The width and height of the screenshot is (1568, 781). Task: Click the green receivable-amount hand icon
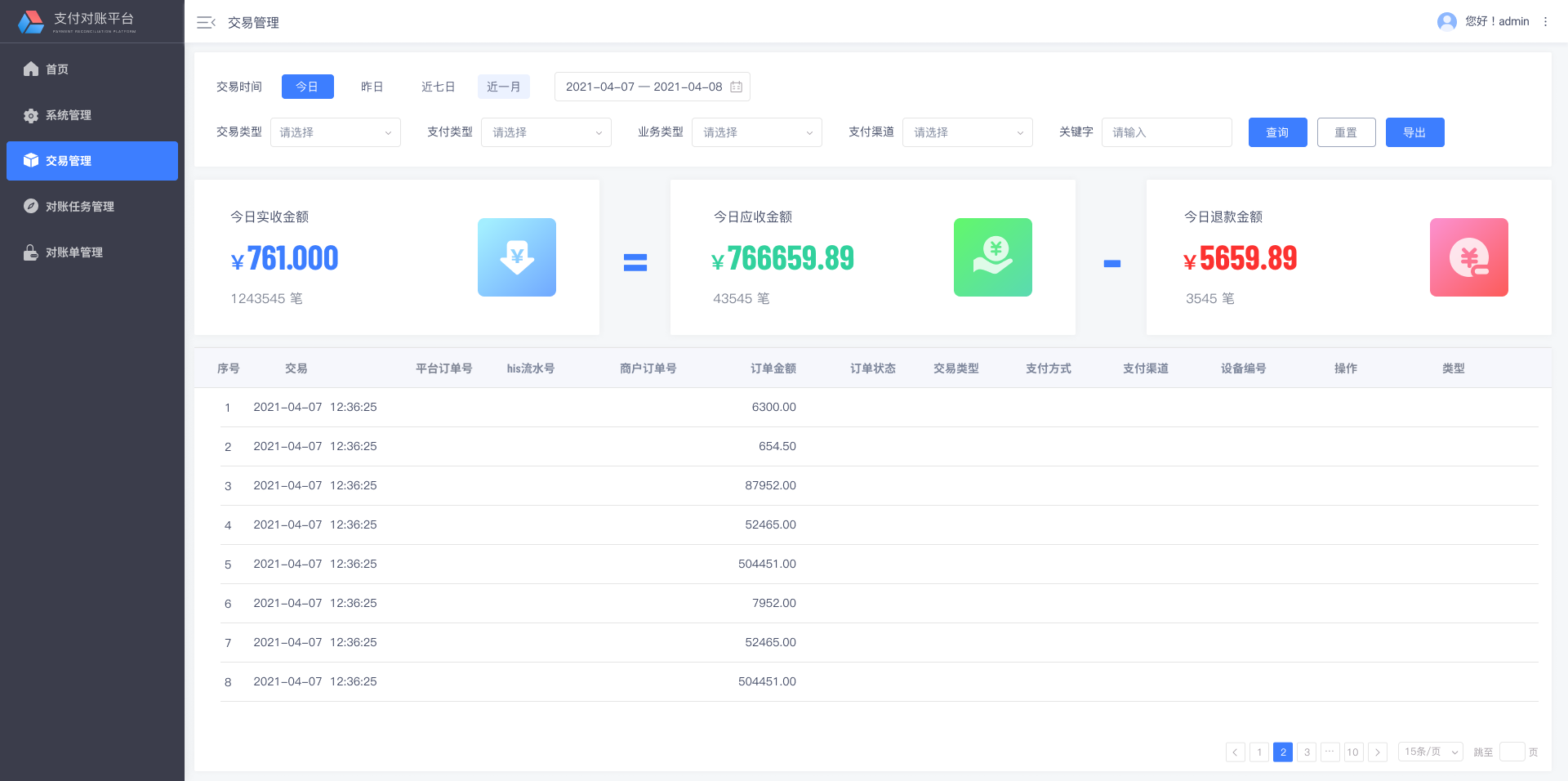coord(993,257)
